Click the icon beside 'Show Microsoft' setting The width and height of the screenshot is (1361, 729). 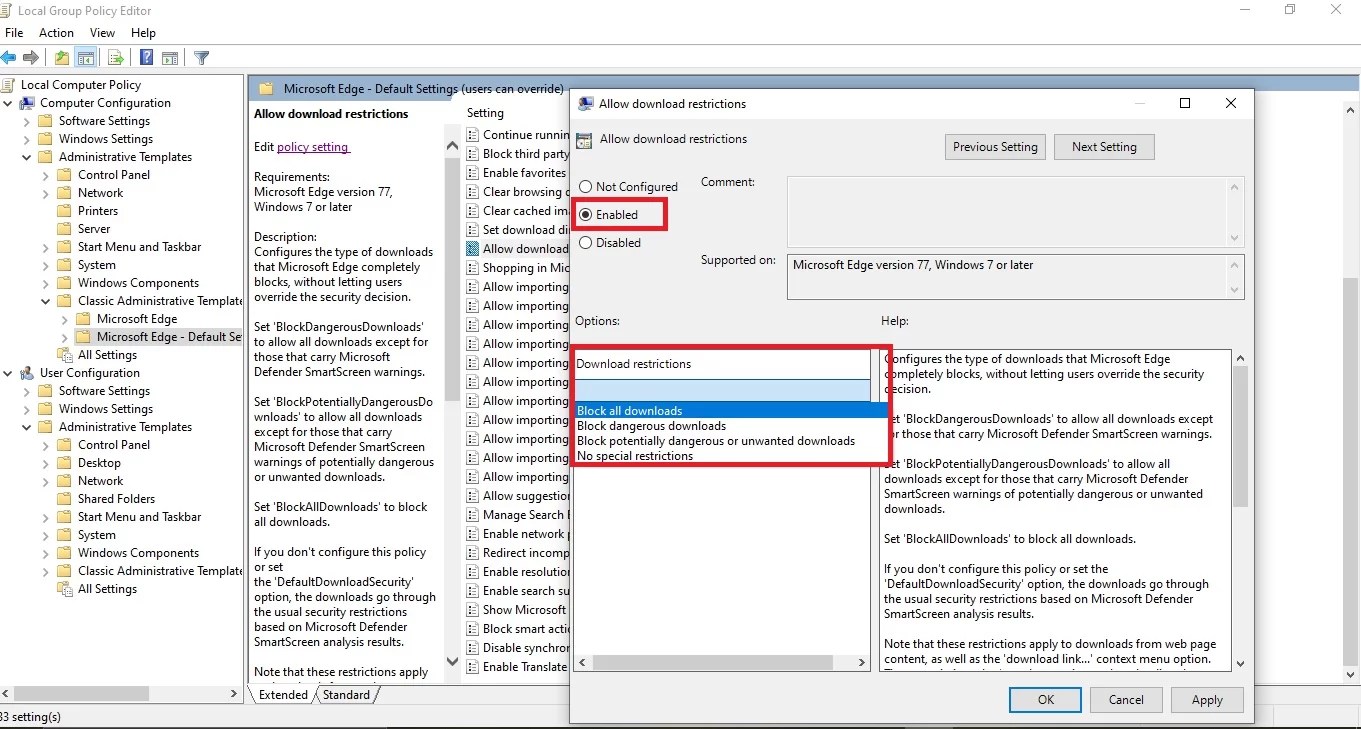473,610
